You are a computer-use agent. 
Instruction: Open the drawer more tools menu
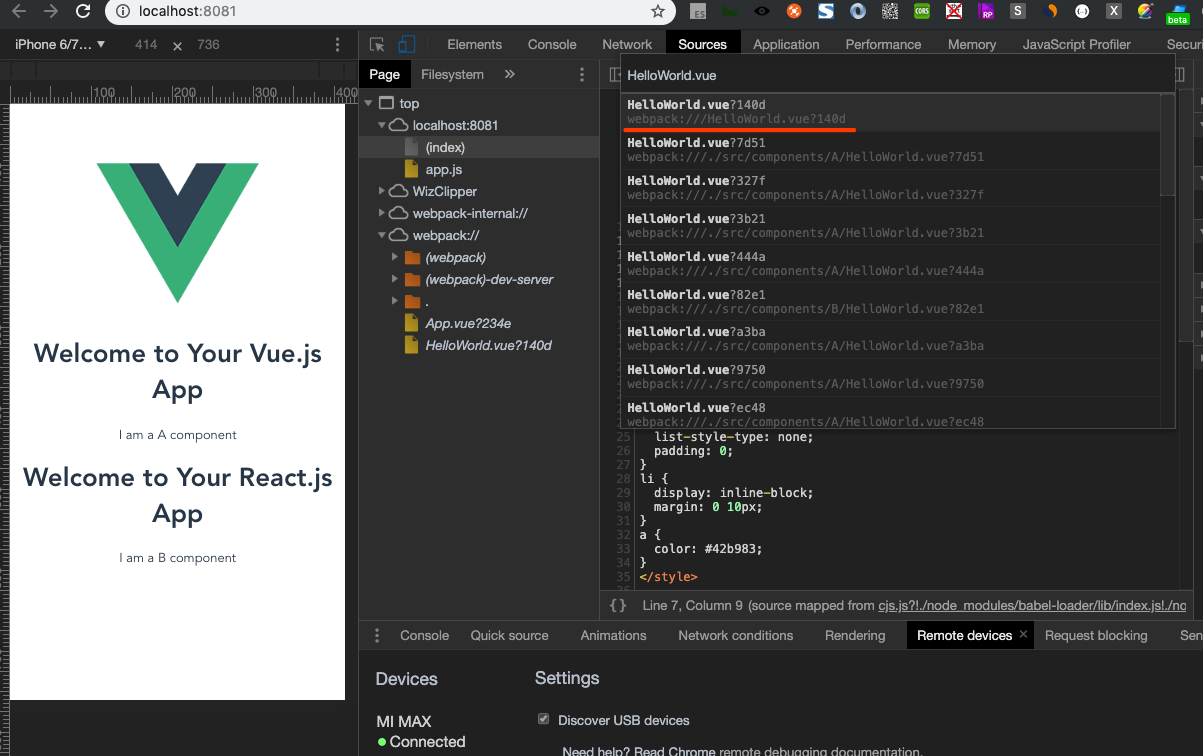(377, 636)
